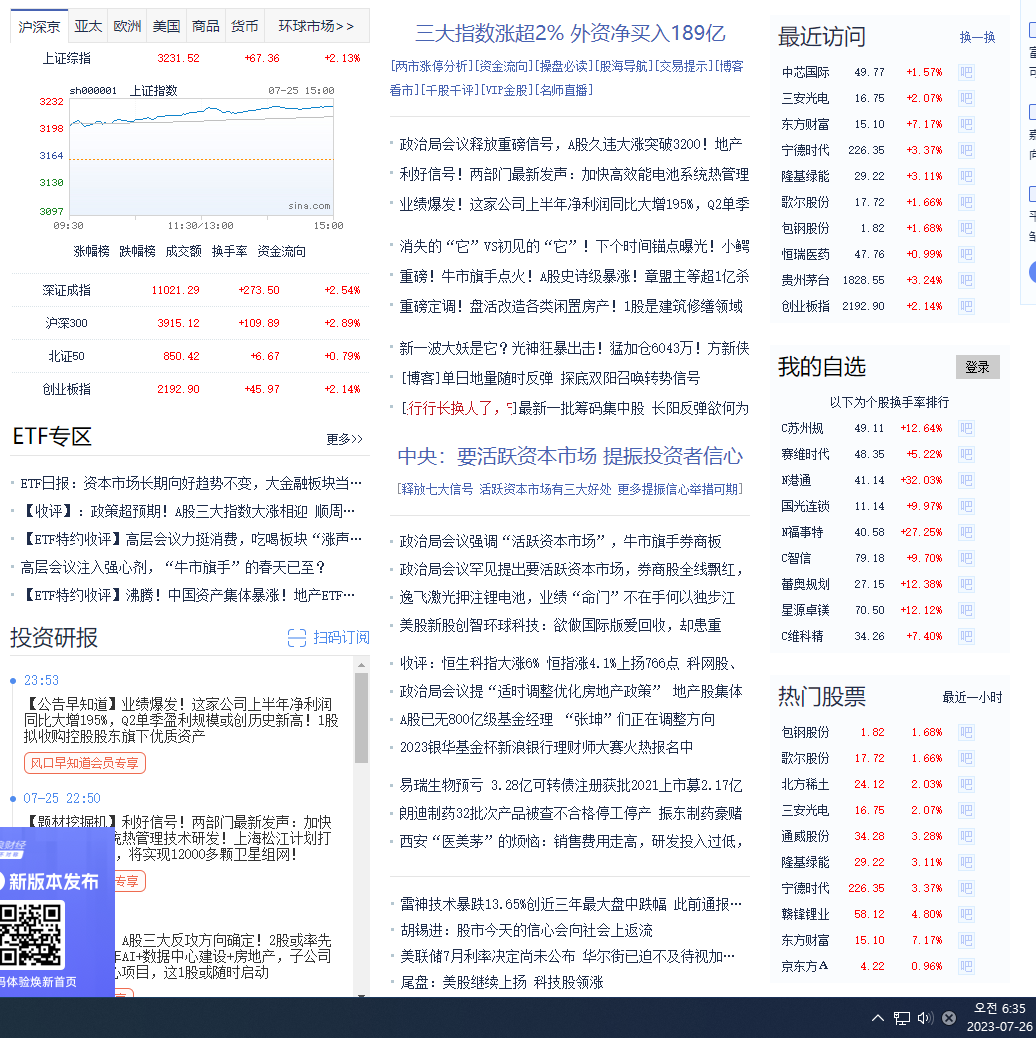This screenshot has width=1036, height=1038.
Task: Switch to the 沪深京 market tab
Action: click(39, 26)
